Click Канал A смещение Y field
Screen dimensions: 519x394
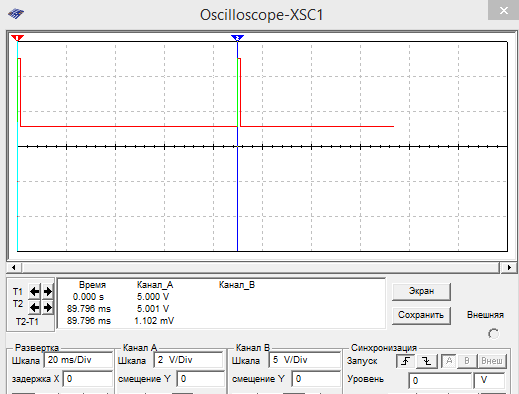tap(200, 379)
